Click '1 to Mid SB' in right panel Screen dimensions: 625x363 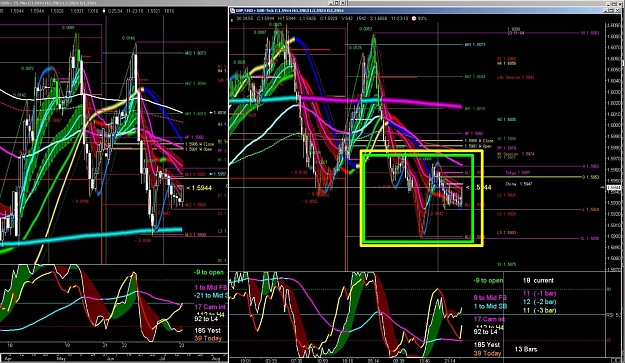coord(490,306)
